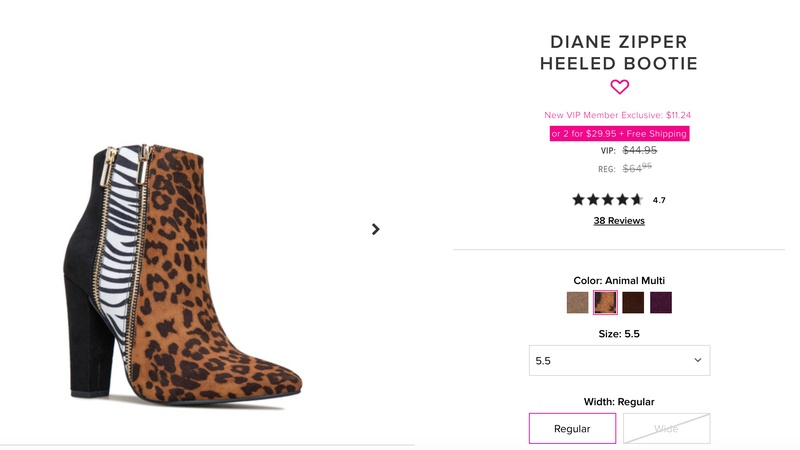The width and height of the screenshot is (800, 450).
Task: Click the VIP $44.95 price
Action: click(629, 151)
